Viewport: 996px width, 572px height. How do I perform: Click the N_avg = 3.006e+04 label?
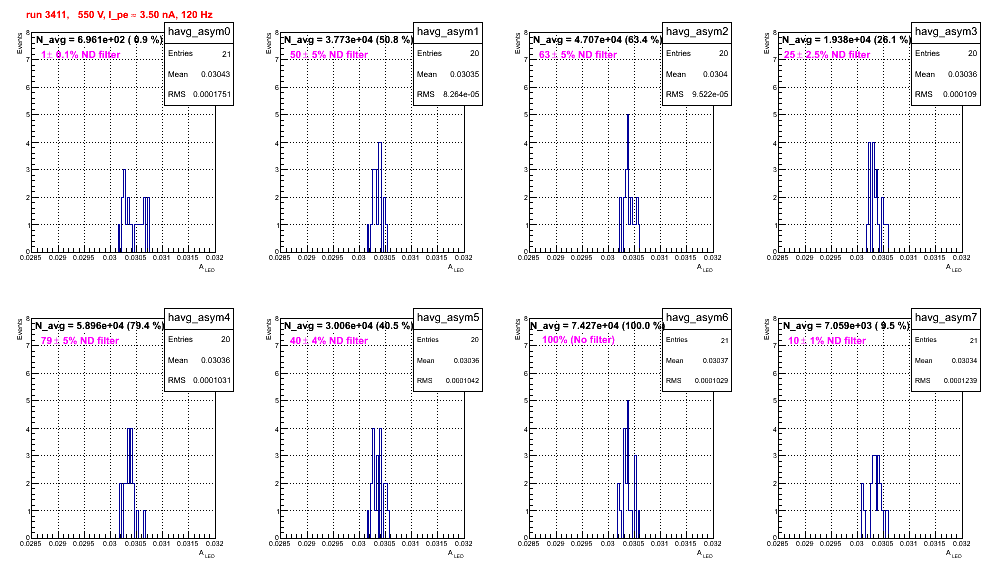click(348, 325)
